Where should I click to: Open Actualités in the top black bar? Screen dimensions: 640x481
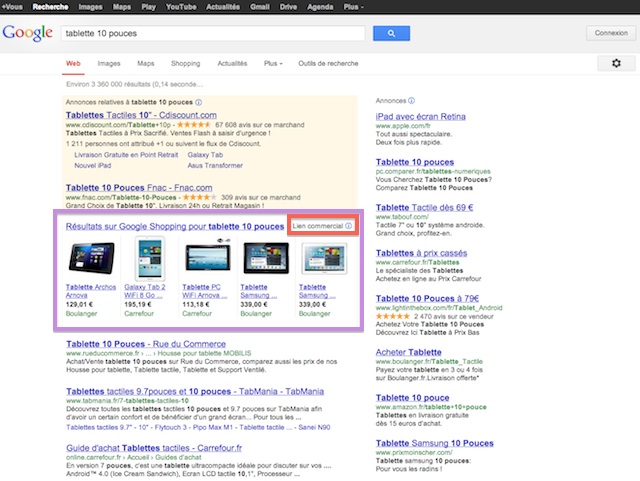(x=223, y=7)
